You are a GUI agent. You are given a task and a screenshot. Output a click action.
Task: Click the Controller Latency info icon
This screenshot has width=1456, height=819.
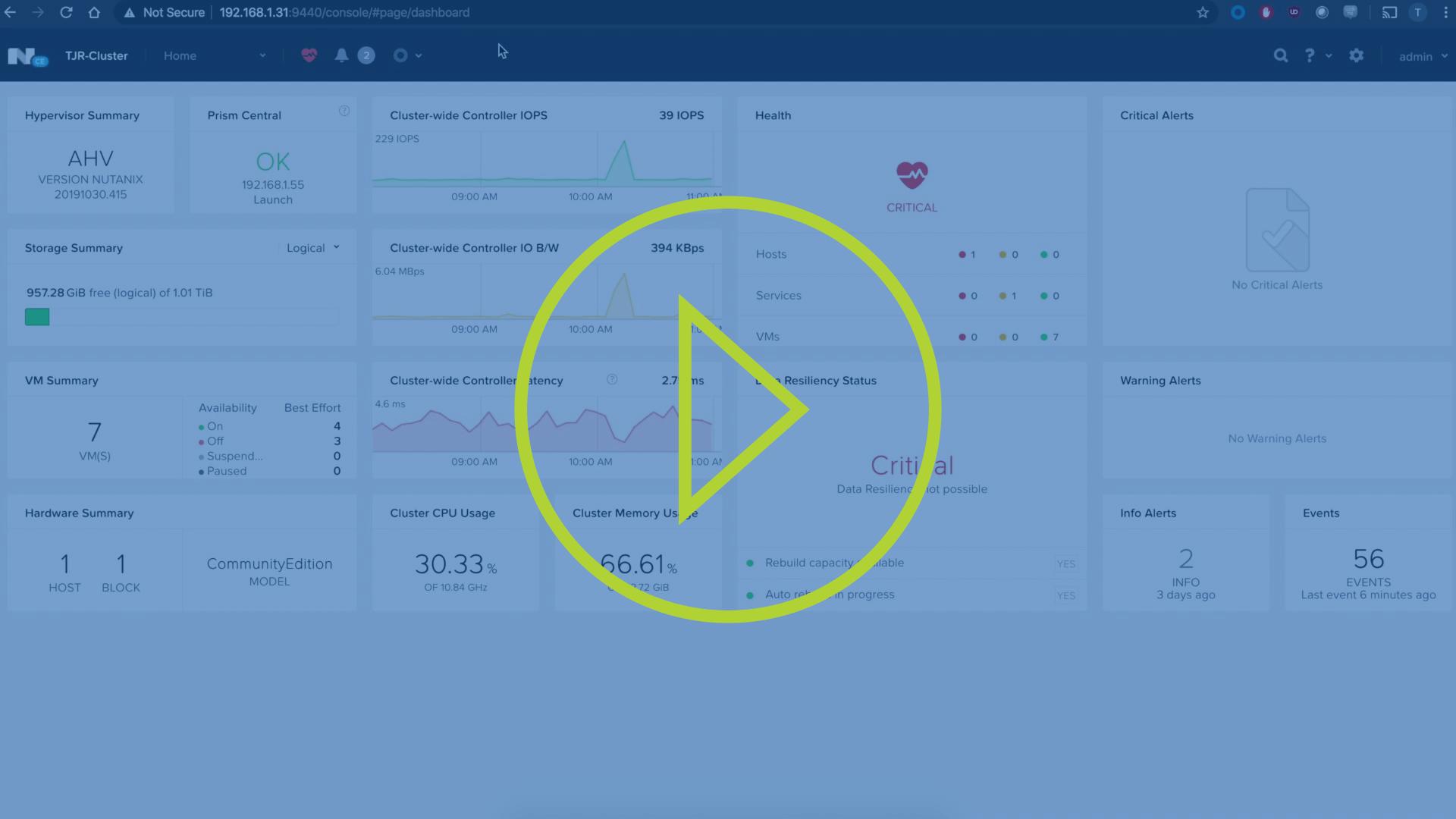click(x=612, y=379)
